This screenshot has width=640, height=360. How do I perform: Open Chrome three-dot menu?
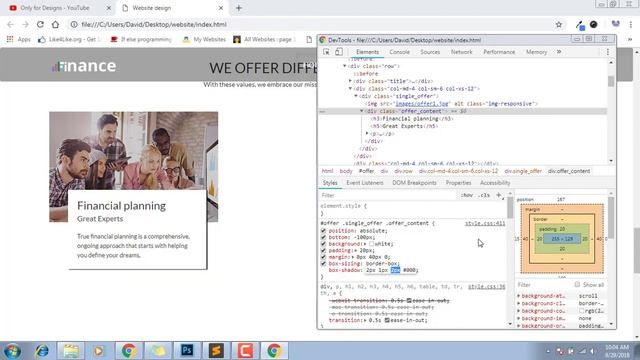(x=631, y=24)
